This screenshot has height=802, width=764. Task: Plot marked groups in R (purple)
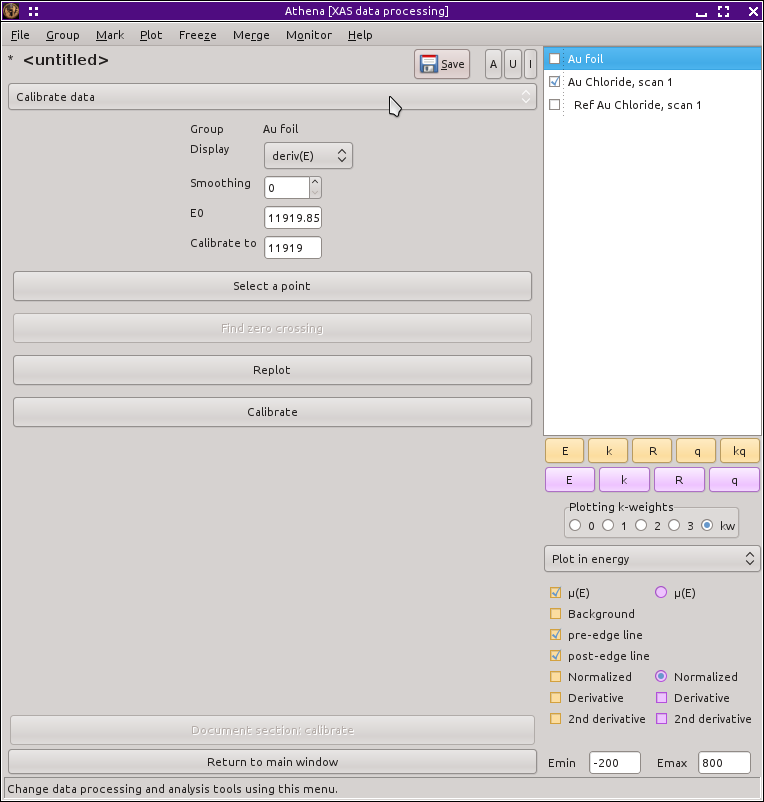[679, 480]
